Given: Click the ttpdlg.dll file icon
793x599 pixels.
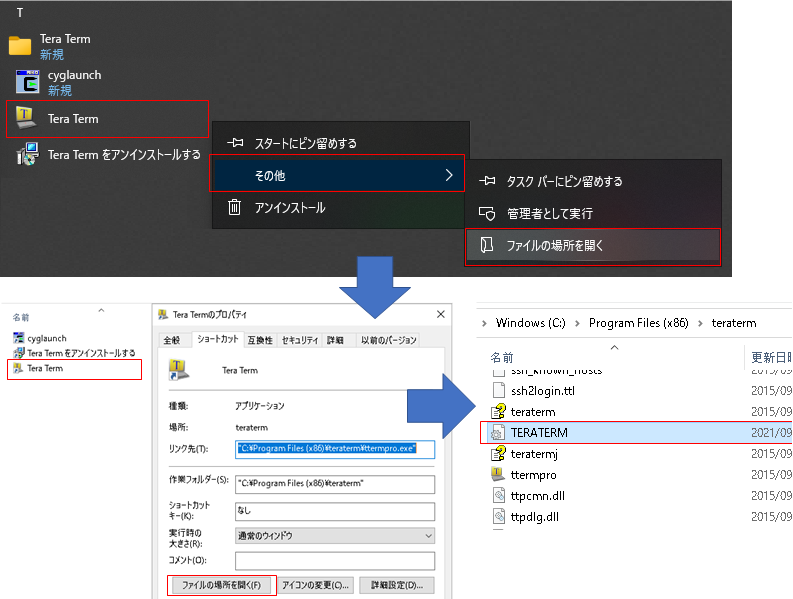Looking at the screenshot, I should coord(499,517).
